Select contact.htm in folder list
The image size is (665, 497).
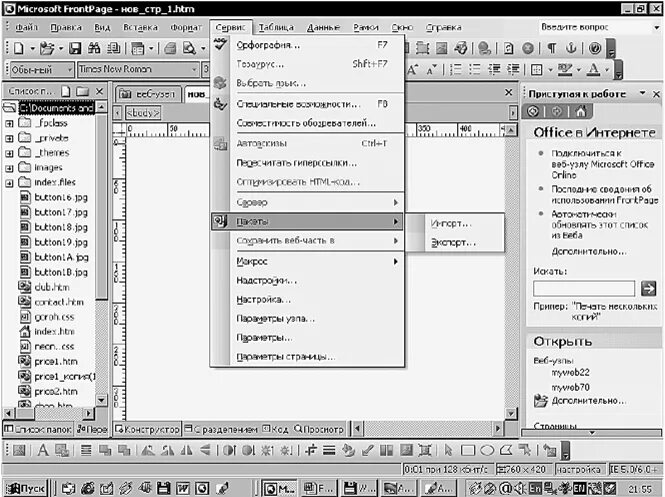(x=59, y=302)
